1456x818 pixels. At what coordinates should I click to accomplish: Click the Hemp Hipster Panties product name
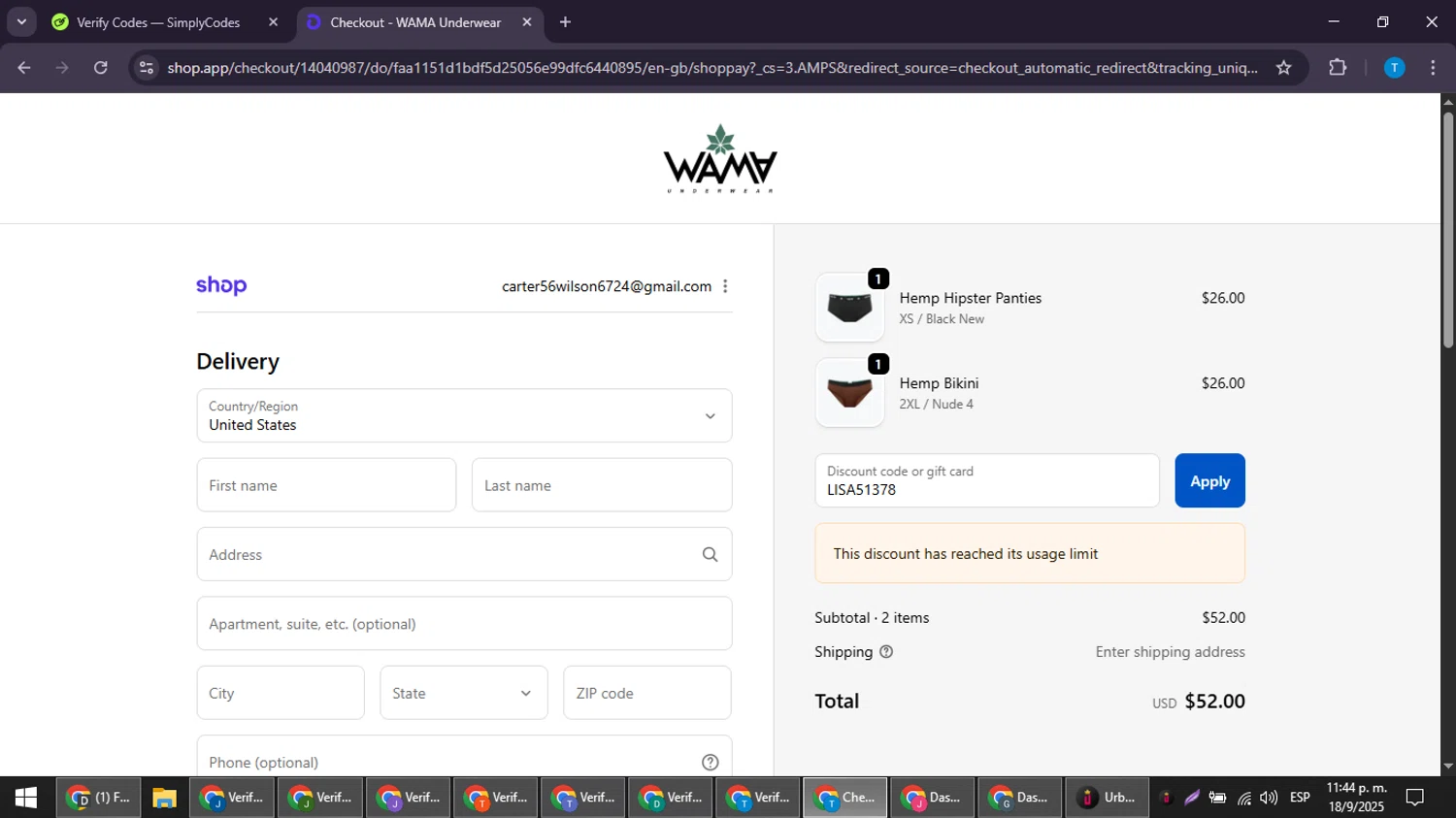coord(971,298)
